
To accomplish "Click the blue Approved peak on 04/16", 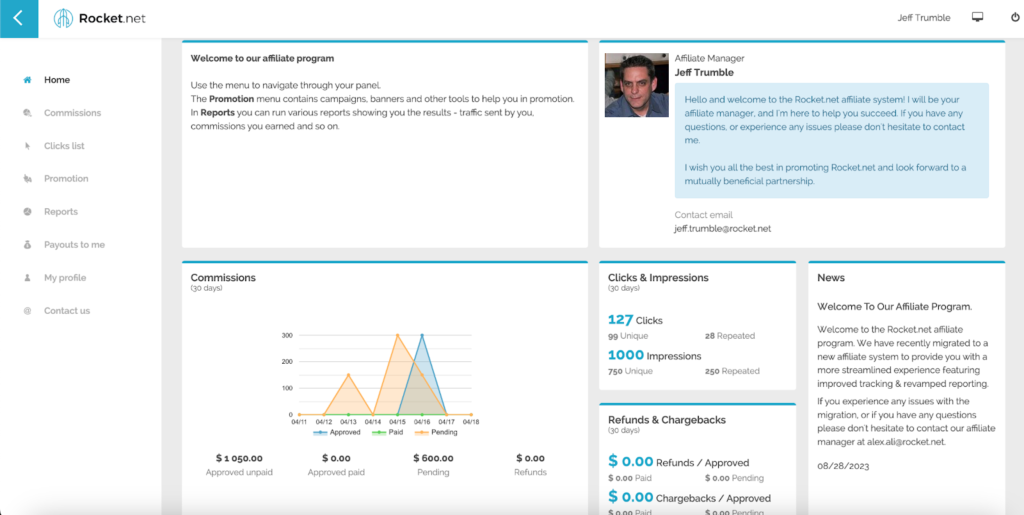I will 422,335.
